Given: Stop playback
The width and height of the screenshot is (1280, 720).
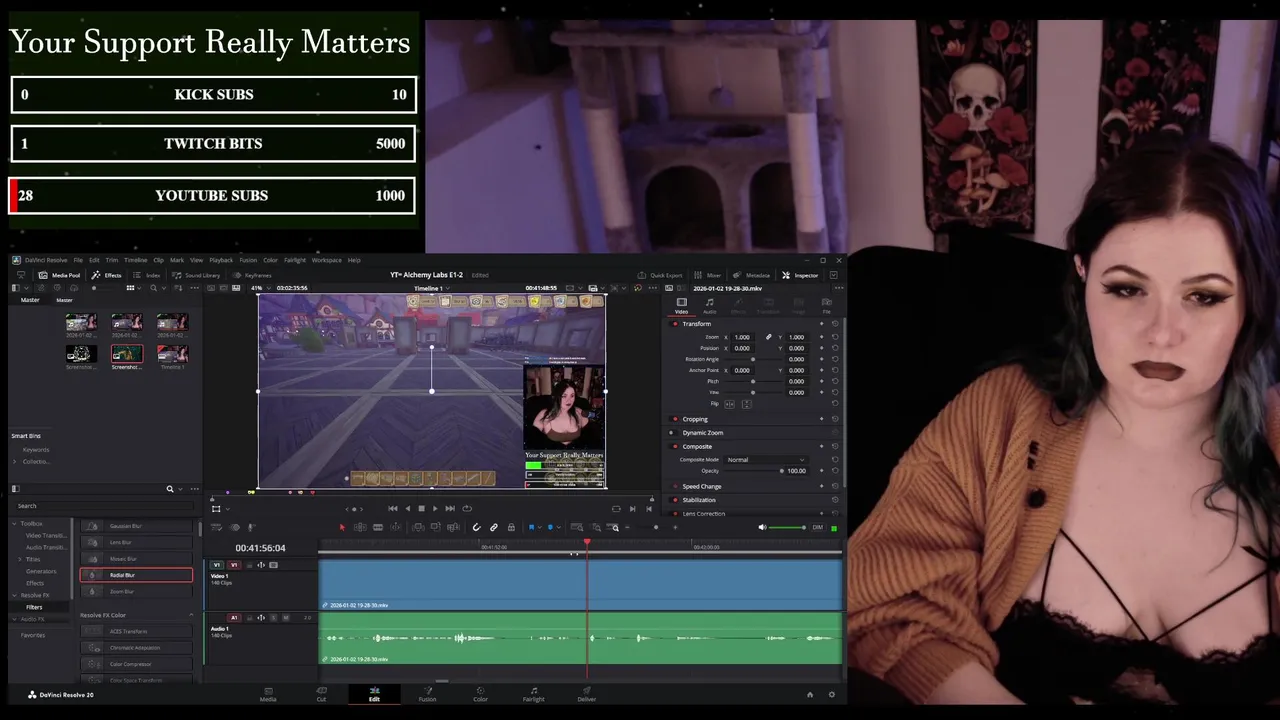Looking at the screenshot, I should (421, 508).
